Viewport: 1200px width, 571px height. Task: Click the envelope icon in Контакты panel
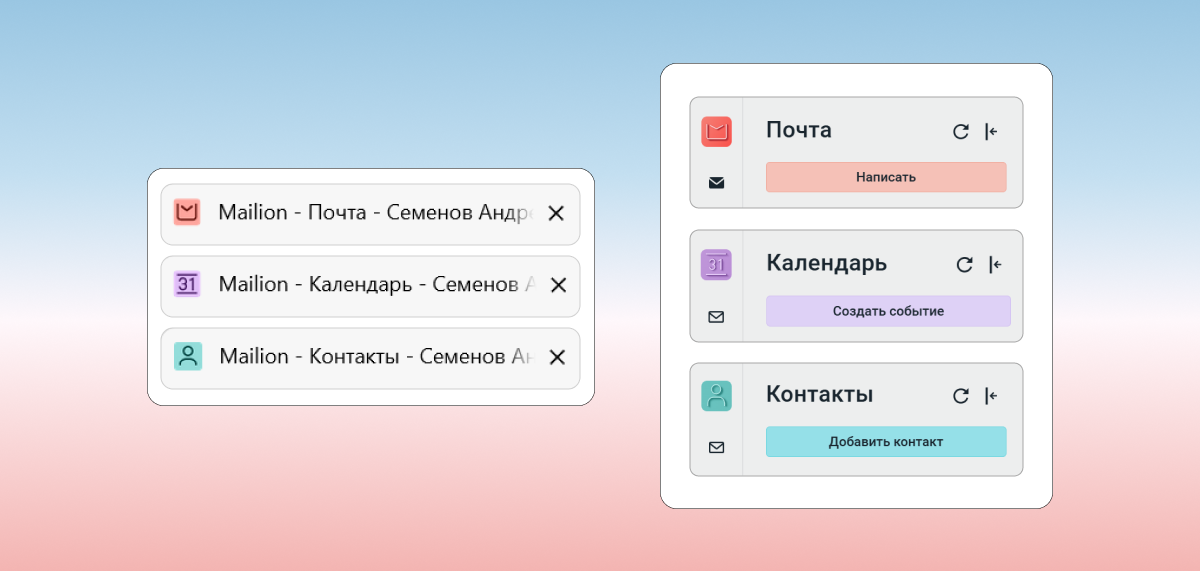(716, 447)
